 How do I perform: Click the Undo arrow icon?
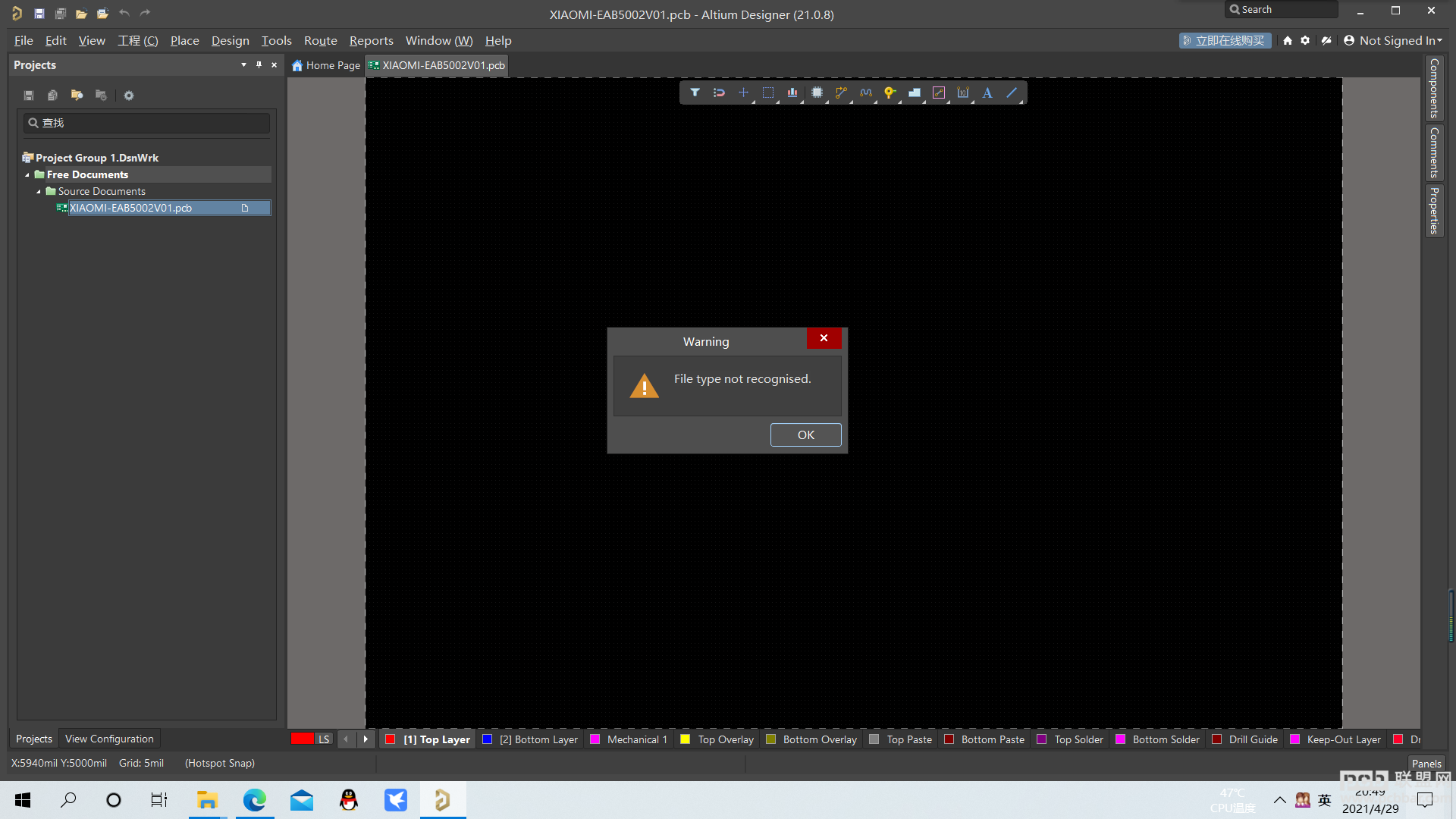124,14
